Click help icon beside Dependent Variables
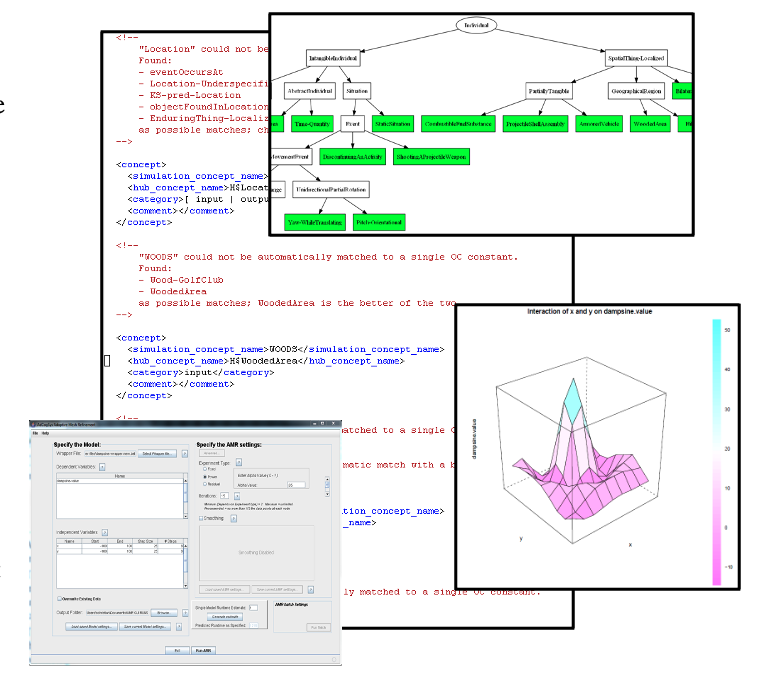Image resolution: width=764 pixels, height=687 pixels. pos(102,466)
